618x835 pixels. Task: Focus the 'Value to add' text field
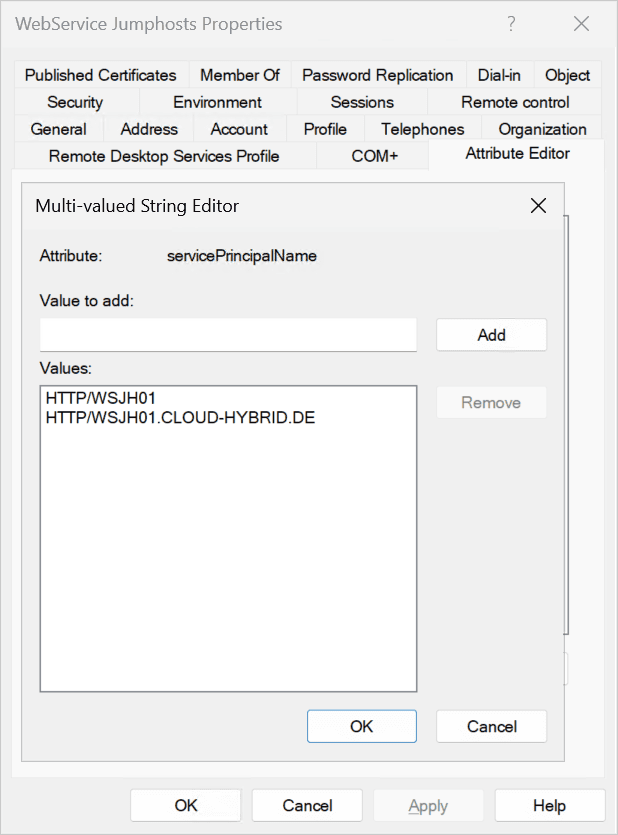(228, 335)
